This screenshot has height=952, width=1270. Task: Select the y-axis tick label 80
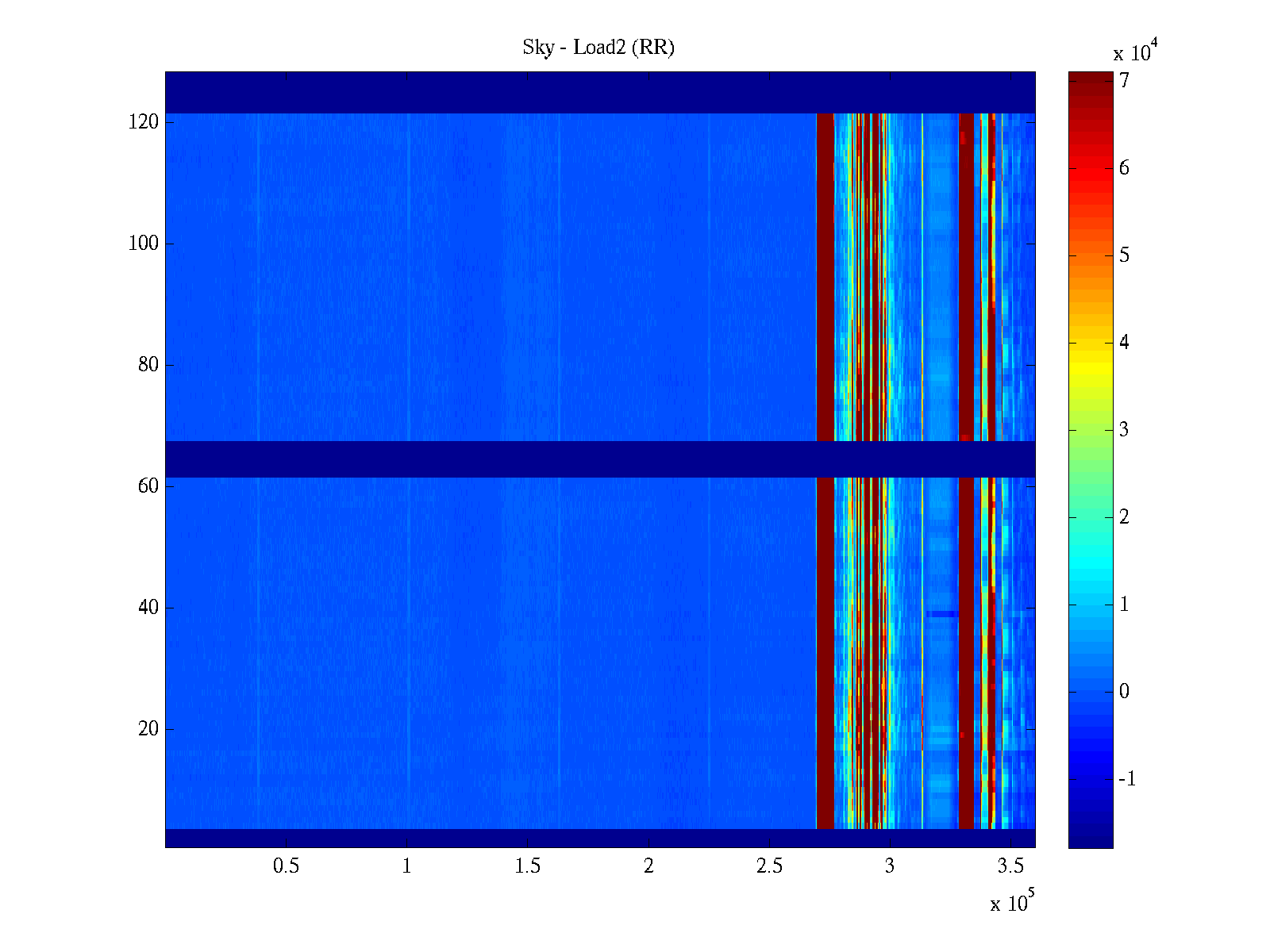pos(148,365)
